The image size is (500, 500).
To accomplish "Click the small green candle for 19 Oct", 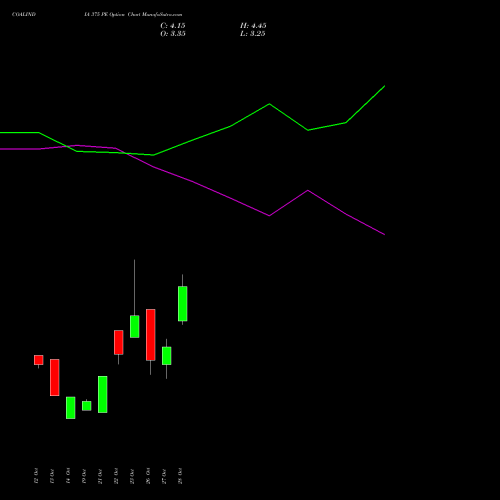I will click(x=87, y=406).
